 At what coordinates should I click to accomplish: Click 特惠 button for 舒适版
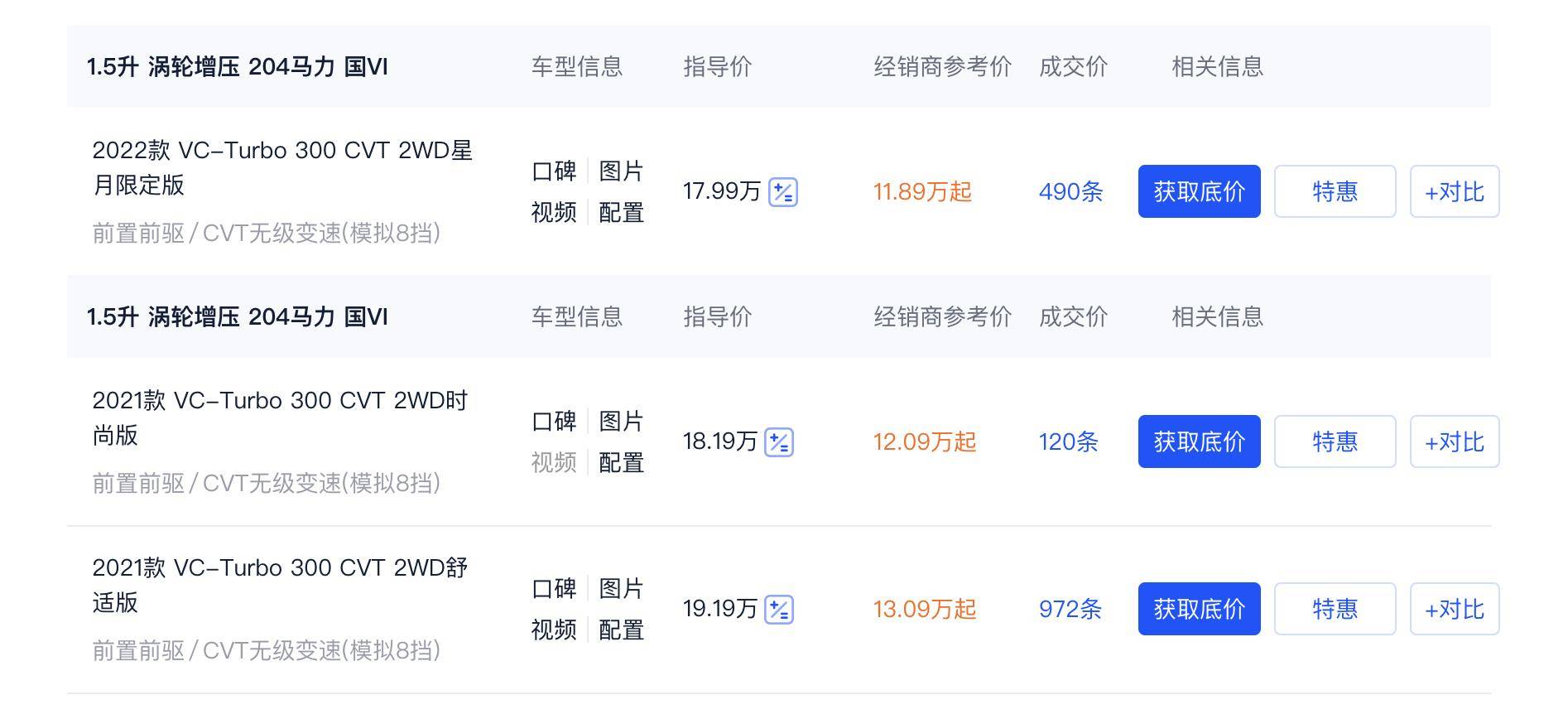(x=1335, y=609)
